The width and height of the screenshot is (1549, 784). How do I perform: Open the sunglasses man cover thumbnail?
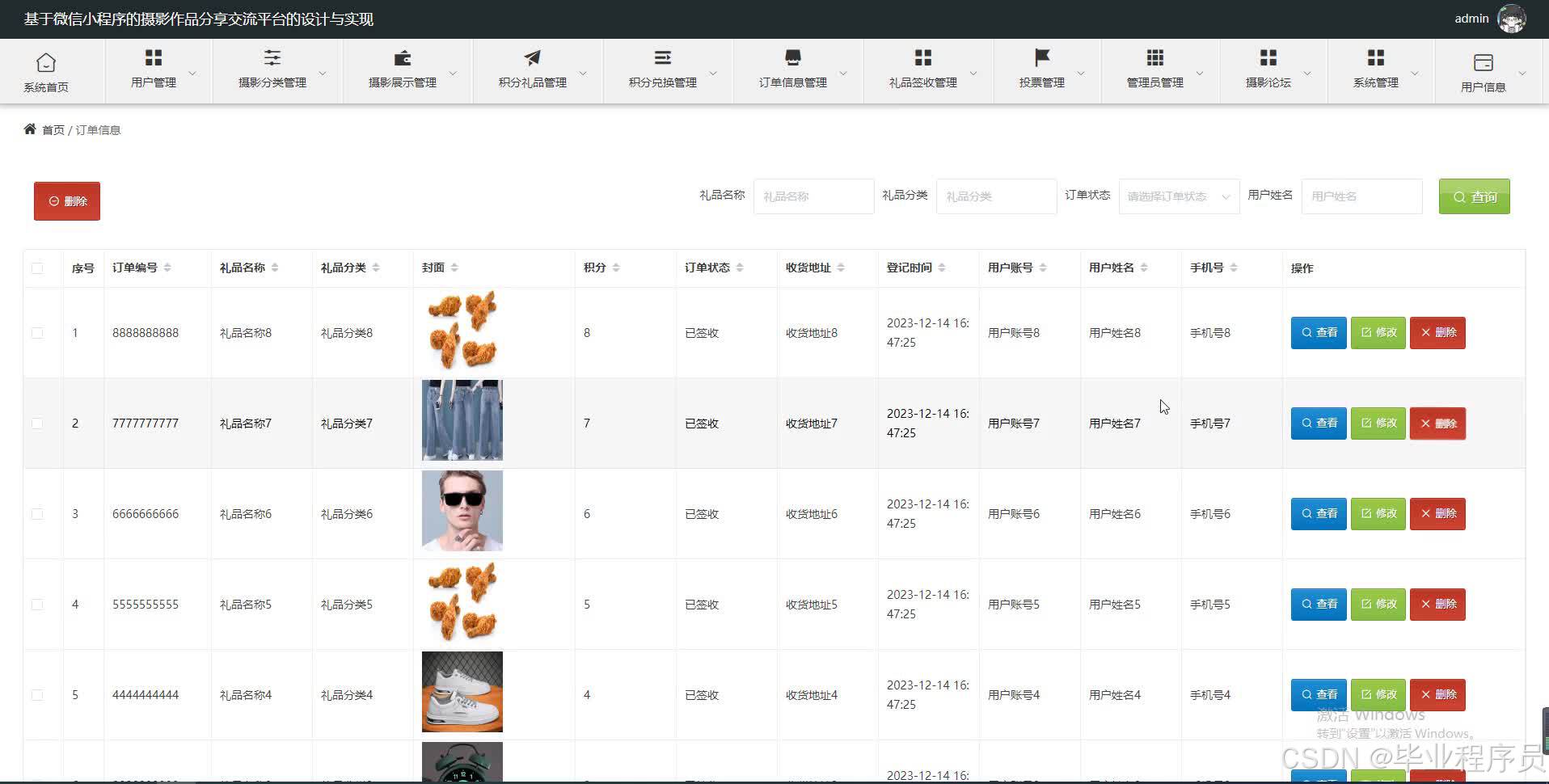tap(462, 511)
